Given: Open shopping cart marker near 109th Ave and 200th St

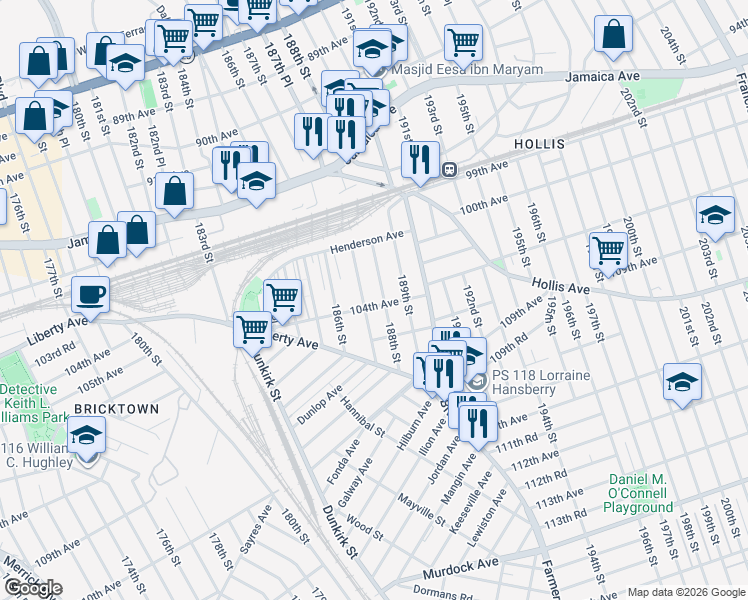Looking at the screenshot, I should tap(608, 251).
